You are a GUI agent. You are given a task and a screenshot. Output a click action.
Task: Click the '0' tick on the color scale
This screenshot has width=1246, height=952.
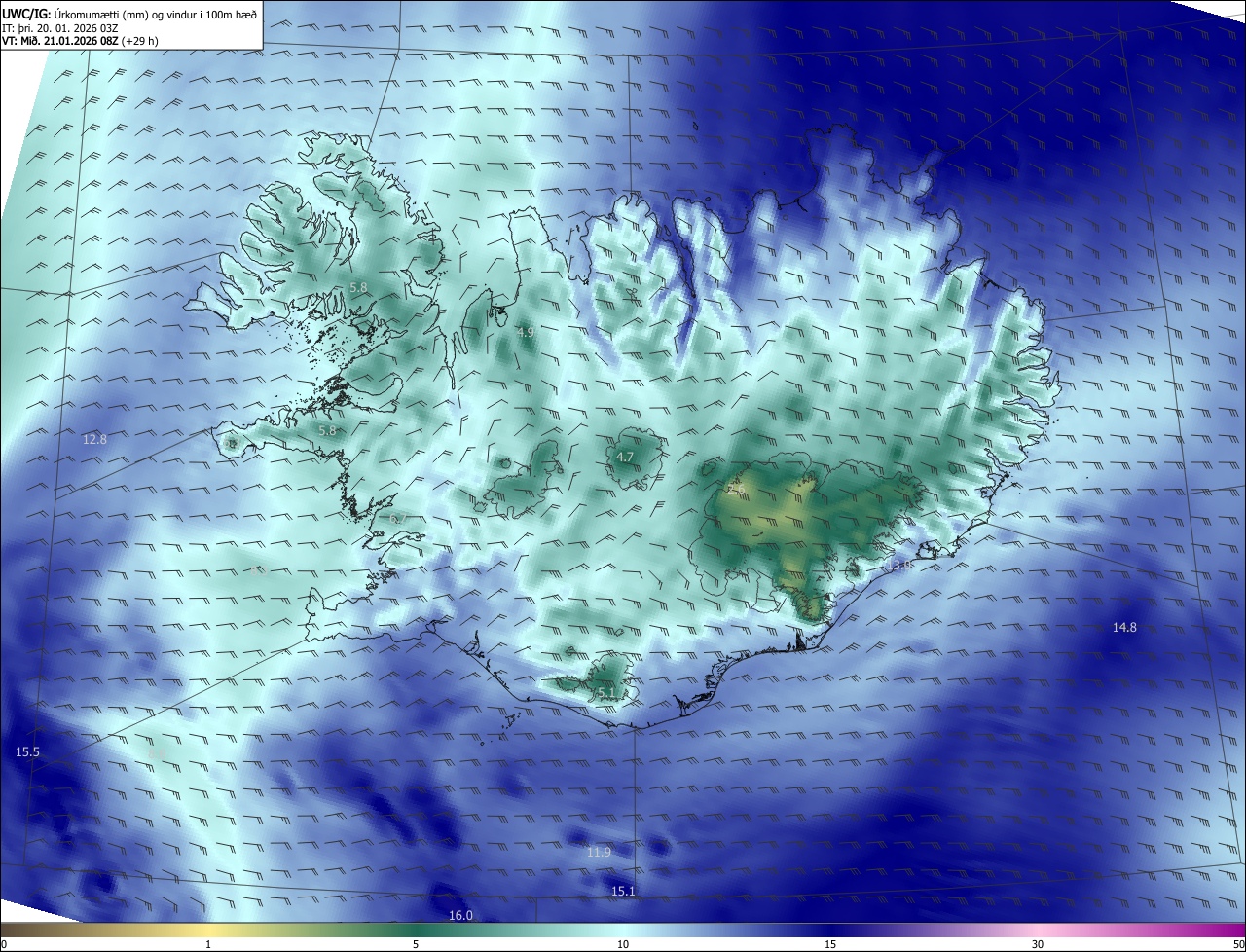(4, 944)
